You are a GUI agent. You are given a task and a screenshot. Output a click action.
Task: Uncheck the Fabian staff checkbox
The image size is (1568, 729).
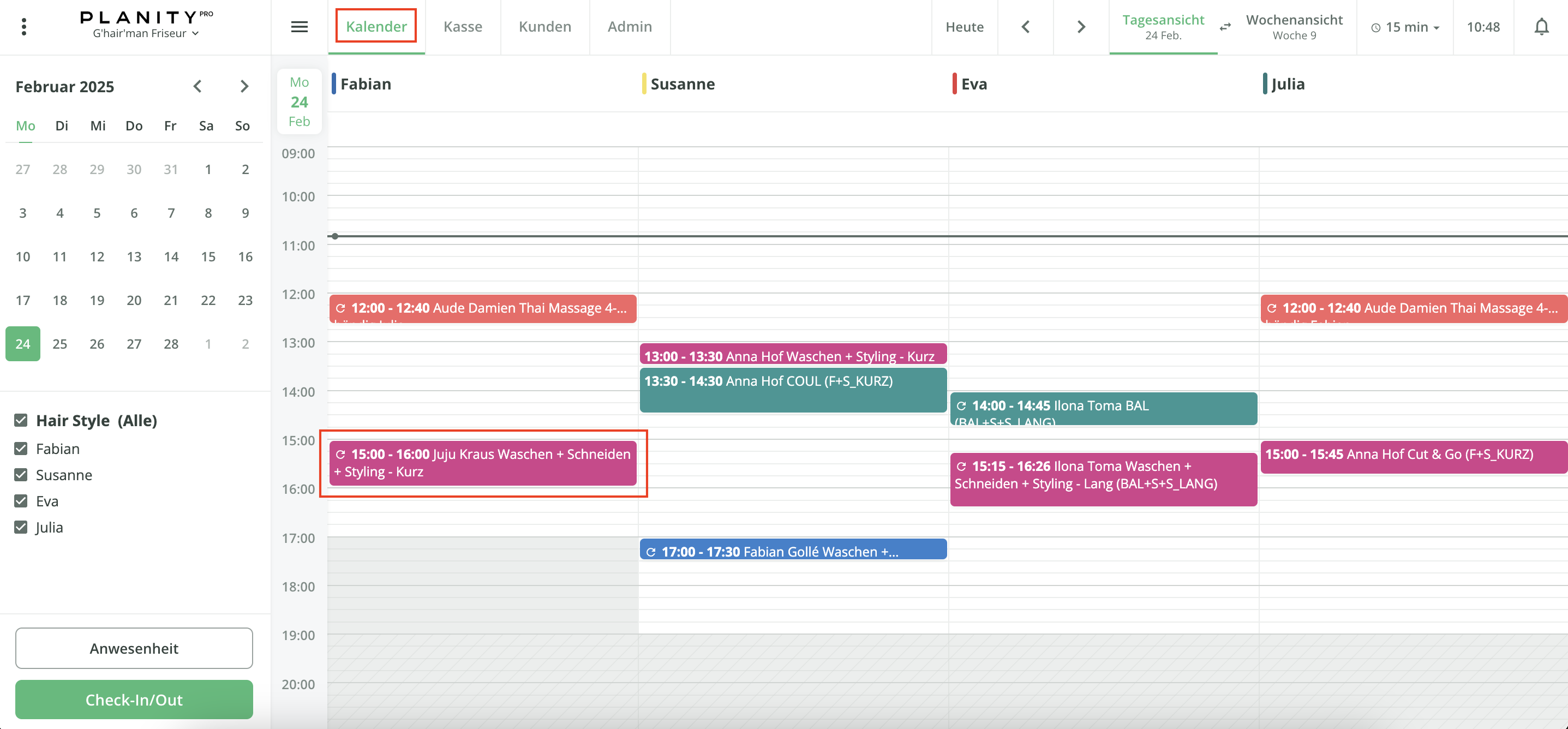[x=21, y=449]
